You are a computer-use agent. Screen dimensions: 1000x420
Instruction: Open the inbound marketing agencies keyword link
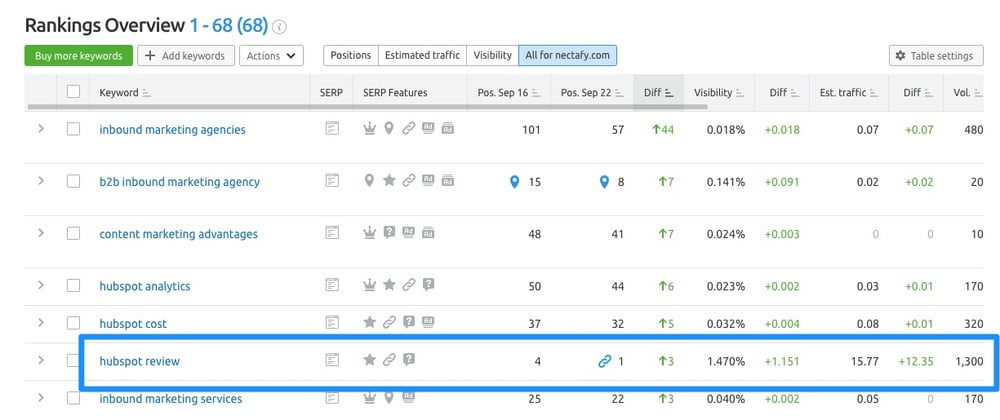[x=172, y=129]
